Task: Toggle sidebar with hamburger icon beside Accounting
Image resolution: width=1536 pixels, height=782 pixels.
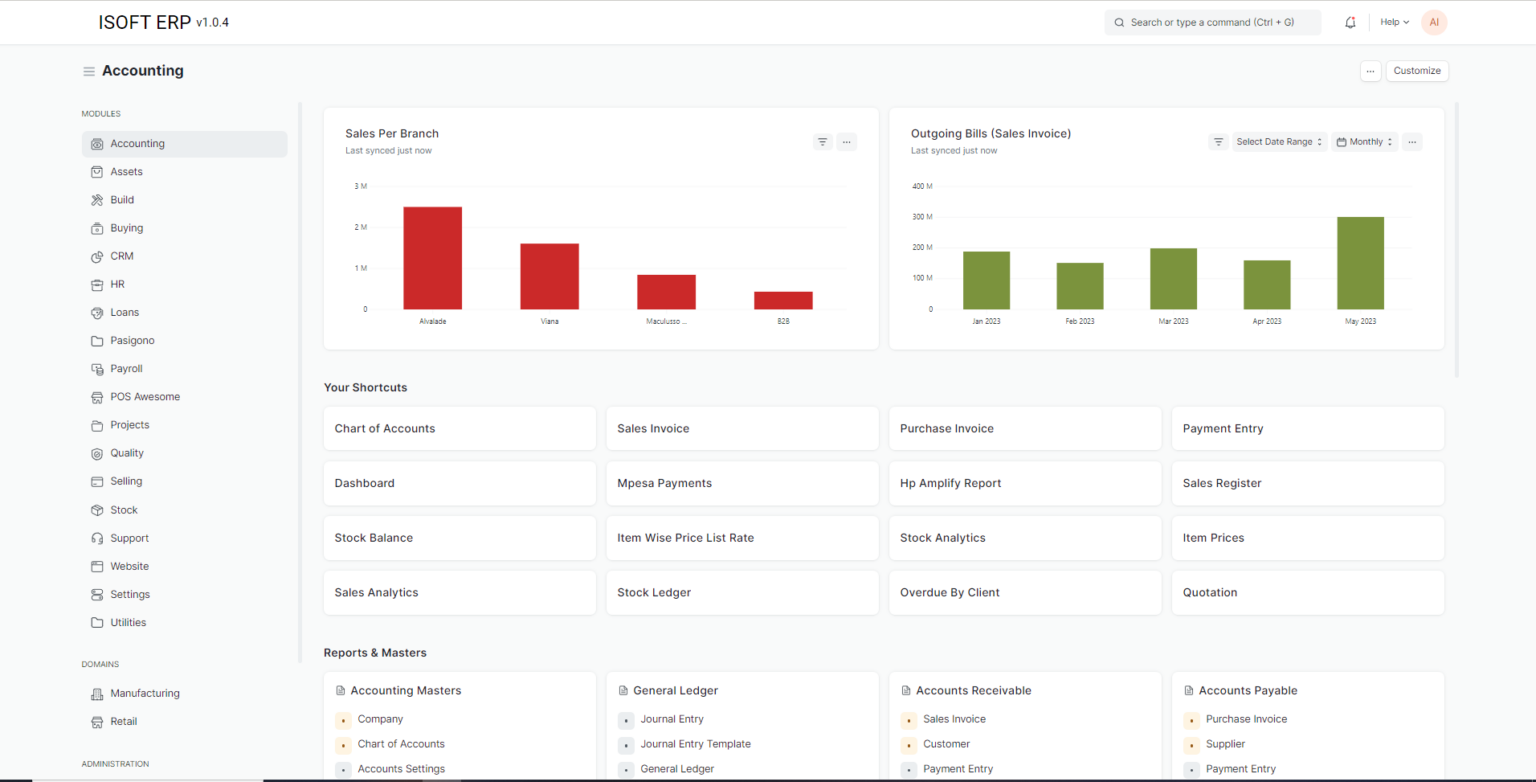Action: coord(89,71)
